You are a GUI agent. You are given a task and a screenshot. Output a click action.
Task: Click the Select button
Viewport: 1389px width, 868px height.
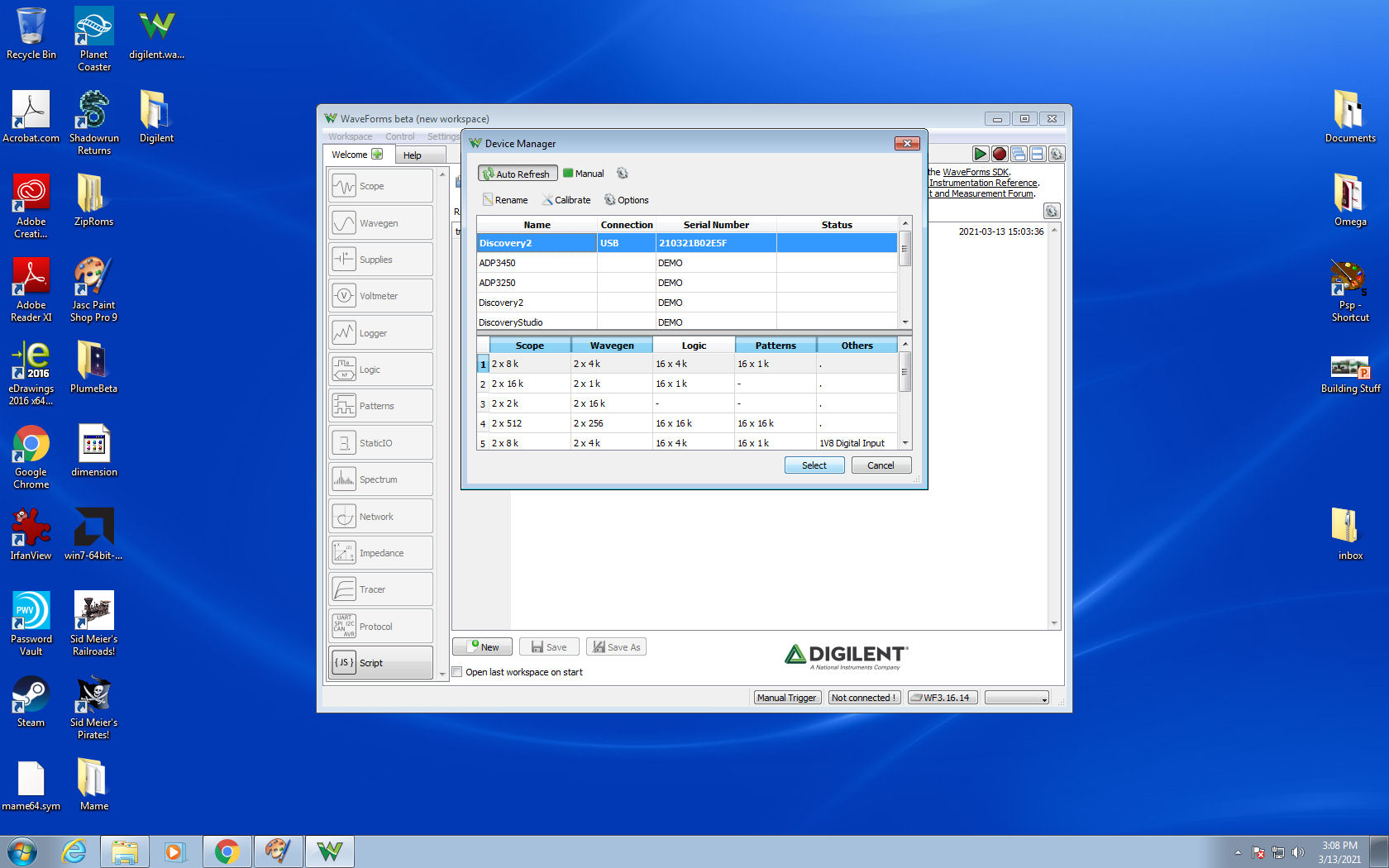coord(814,465)
